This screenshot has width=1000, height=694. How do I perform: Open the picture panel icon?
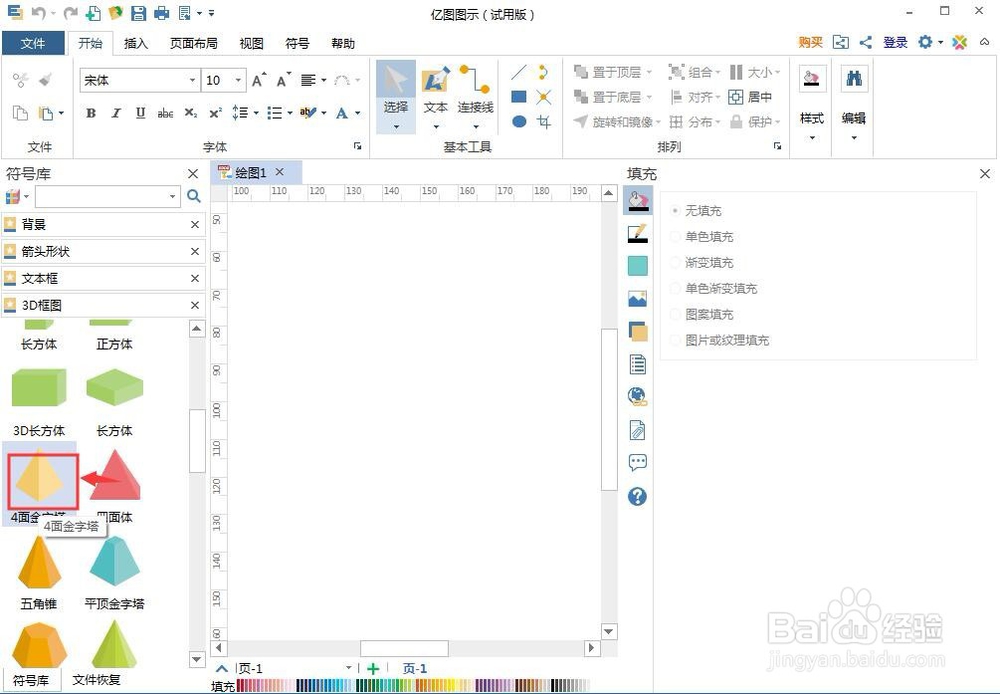(637, 299)
